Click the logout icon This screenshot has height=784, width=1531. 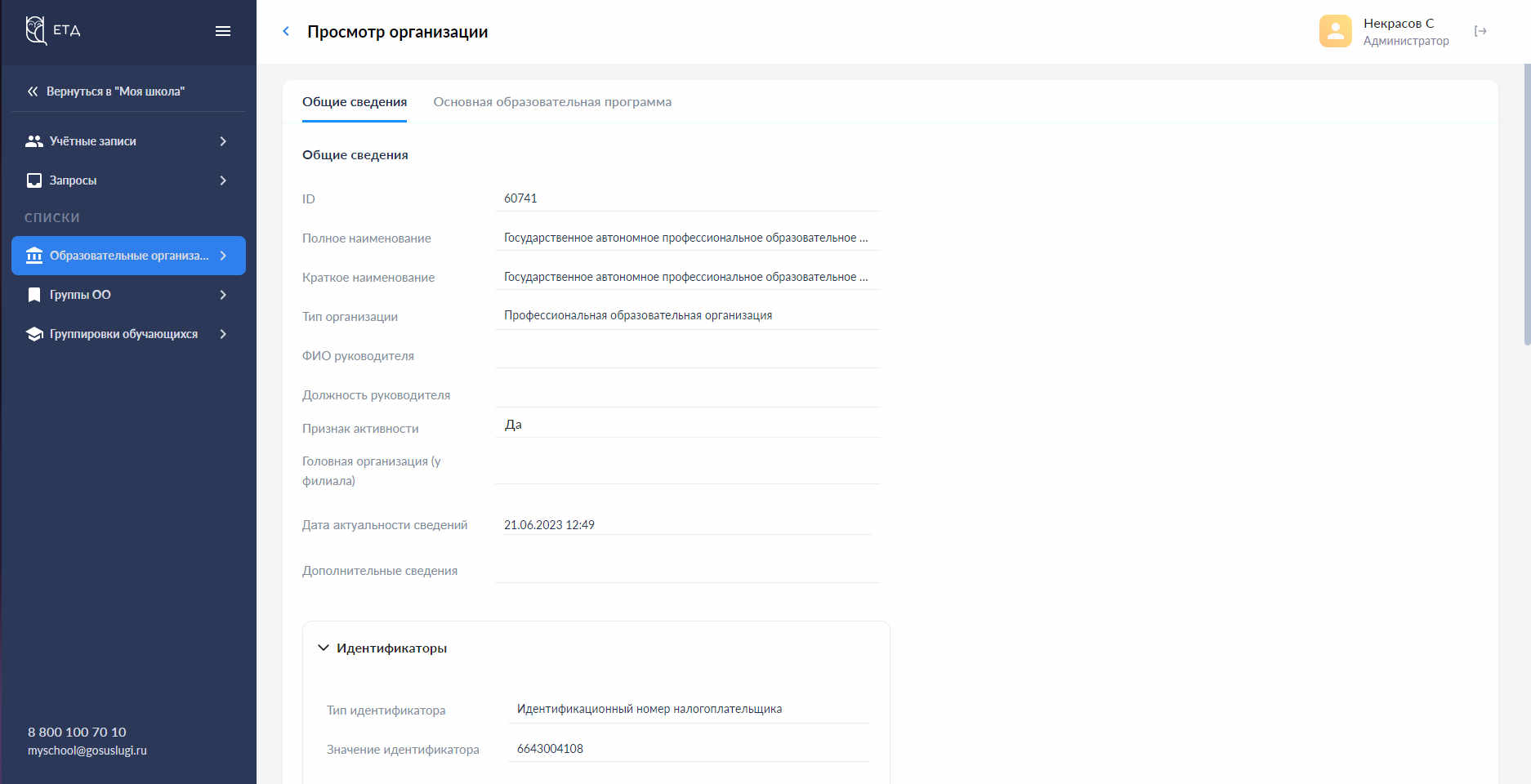(x=1480, y=31)
